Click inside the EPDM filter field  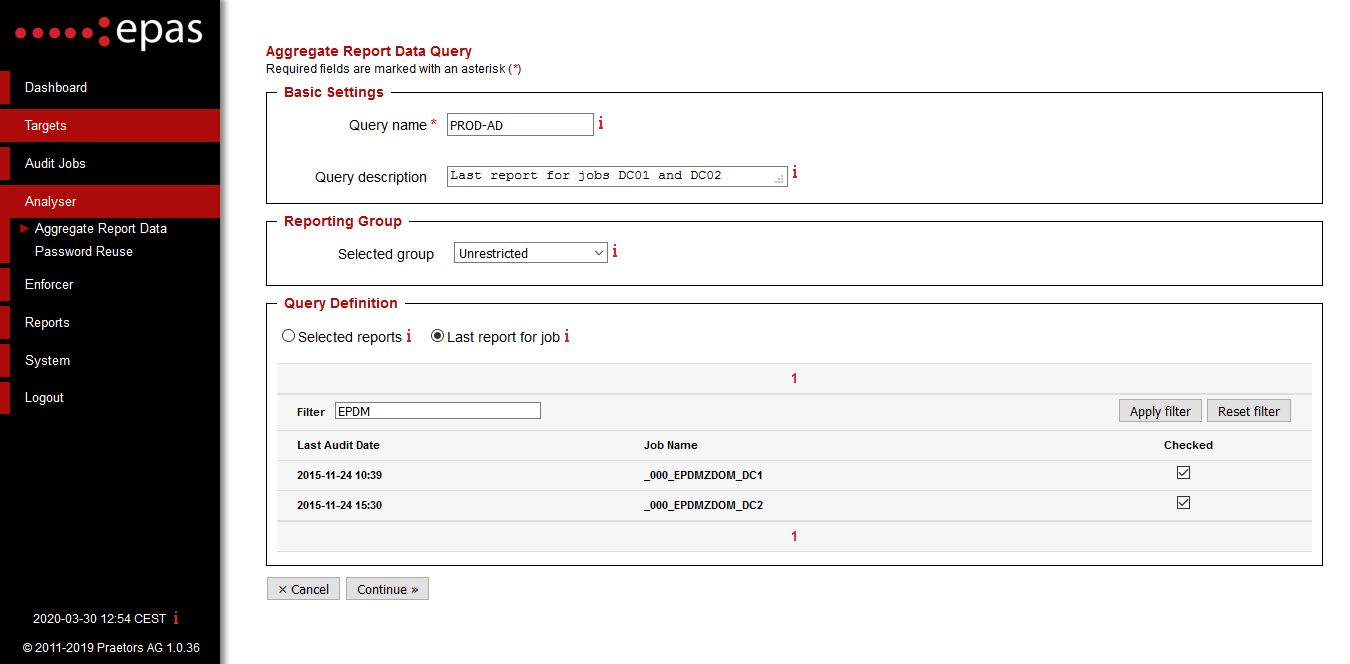437,410
